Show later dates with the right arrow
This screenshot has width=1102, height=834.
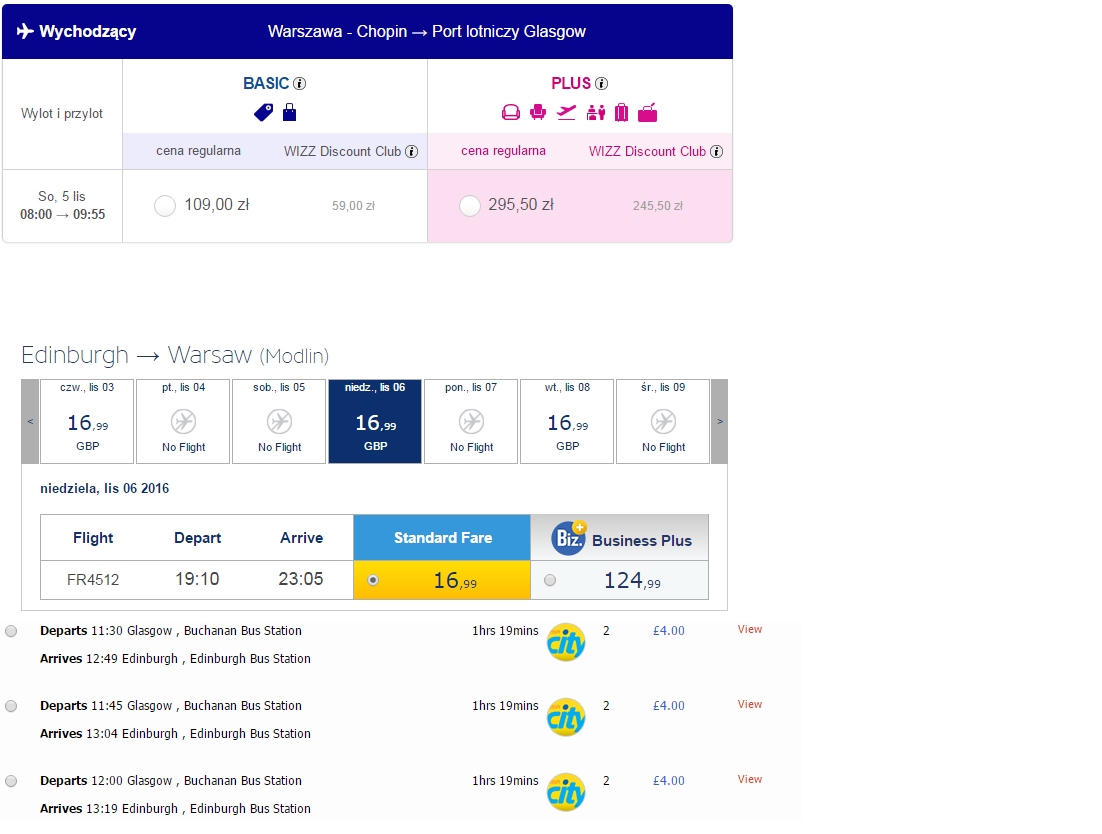click(x=720, y=422)
